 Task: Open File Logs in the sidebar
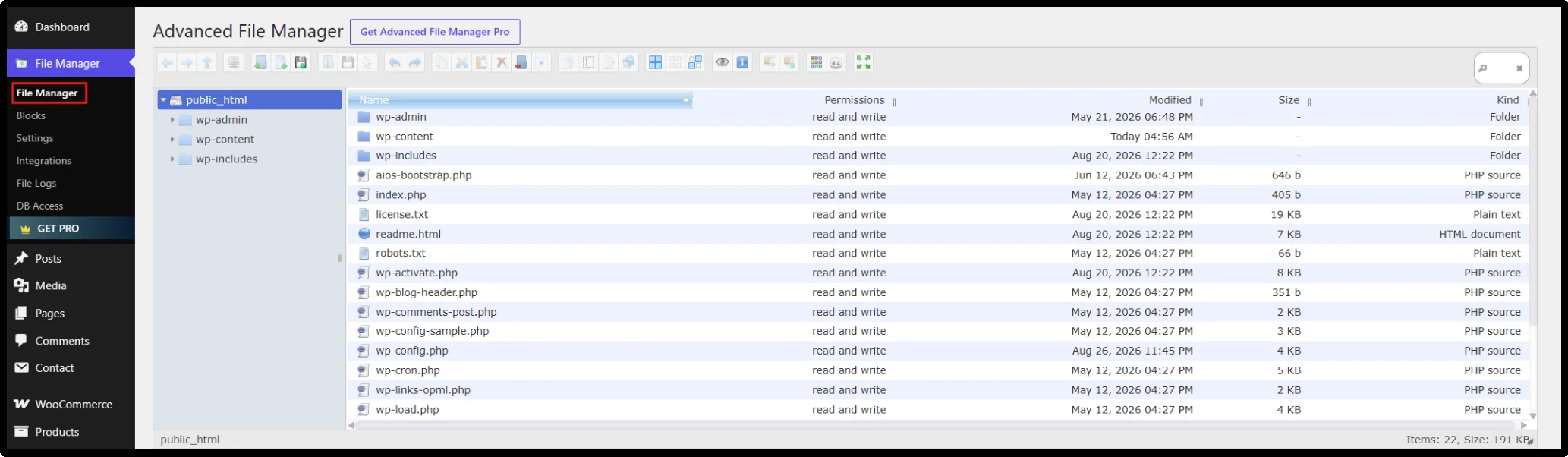click(x=36, y=183)
